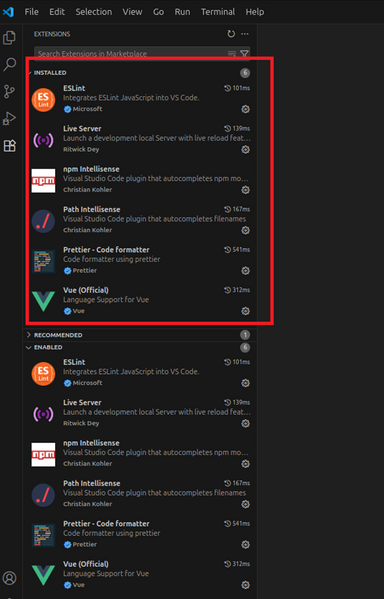
Task: Open the Help menu
Action: 254,12
